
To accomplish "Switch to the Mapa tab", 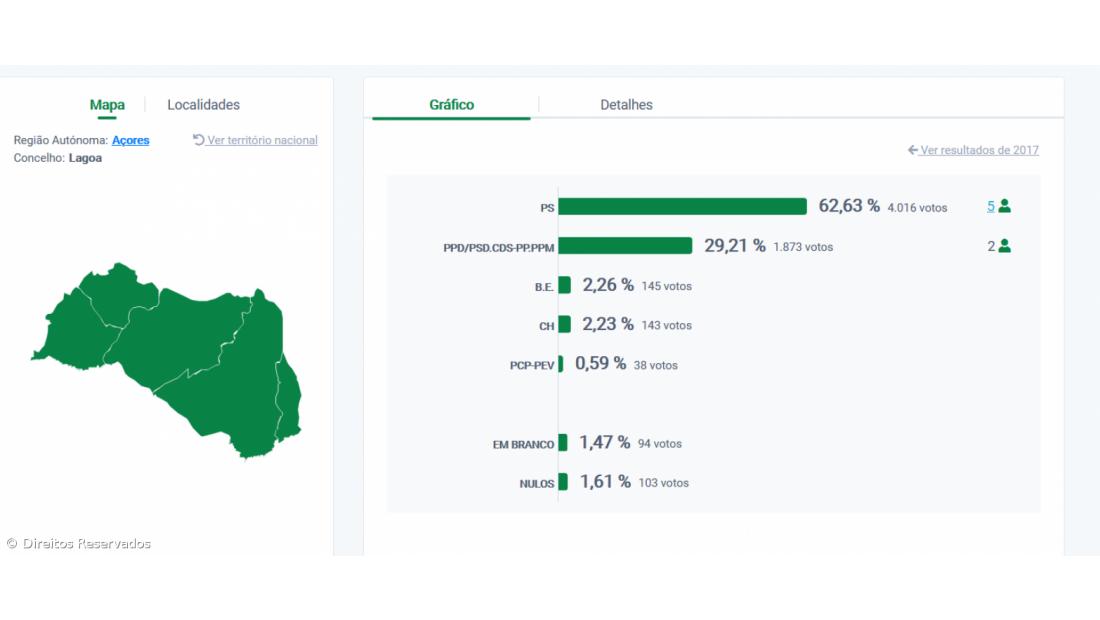I will pyautogui.click(x=107, y=105).
